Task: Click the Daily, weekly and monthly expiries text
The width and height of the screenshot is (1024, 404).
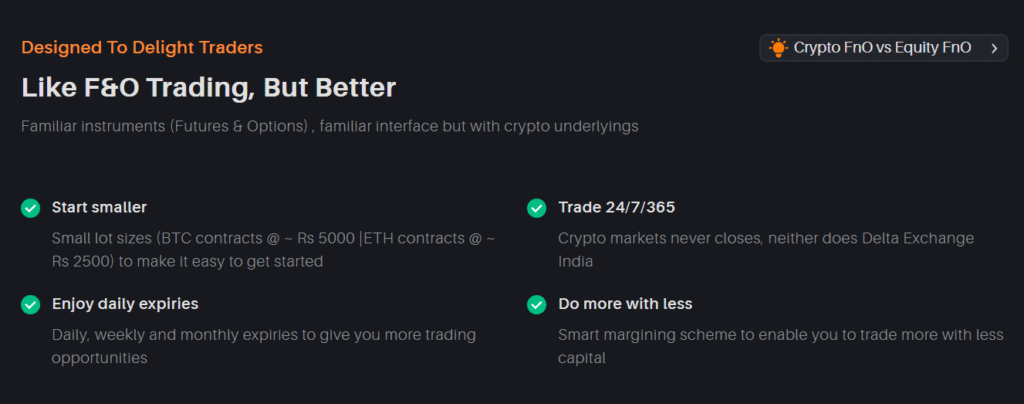Action: click(x=263, y=334)
